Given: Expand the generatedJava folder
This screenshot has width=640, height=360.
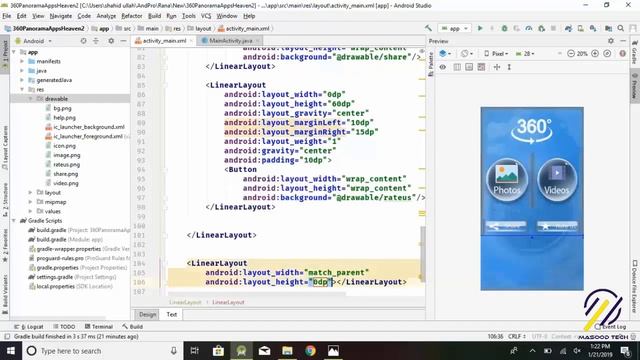Looking at the screenshot, I should pos(22,80).
